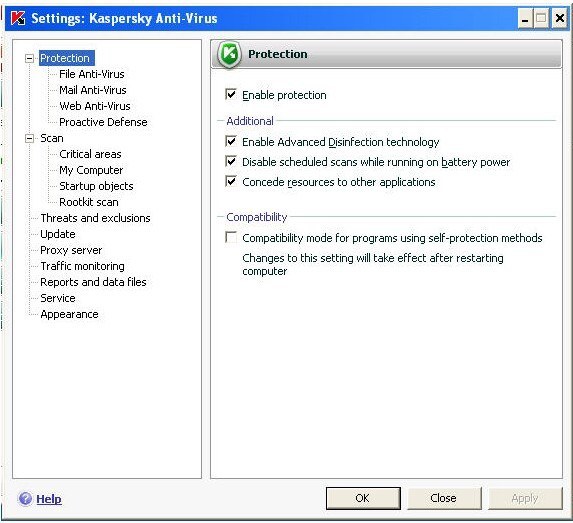Click the Protection panel header text

278,54
